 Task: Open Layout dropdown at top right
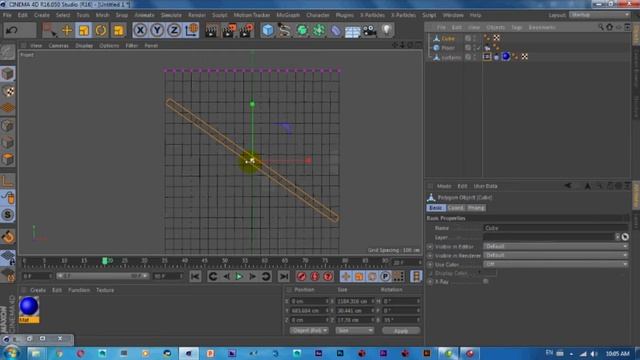599,15
